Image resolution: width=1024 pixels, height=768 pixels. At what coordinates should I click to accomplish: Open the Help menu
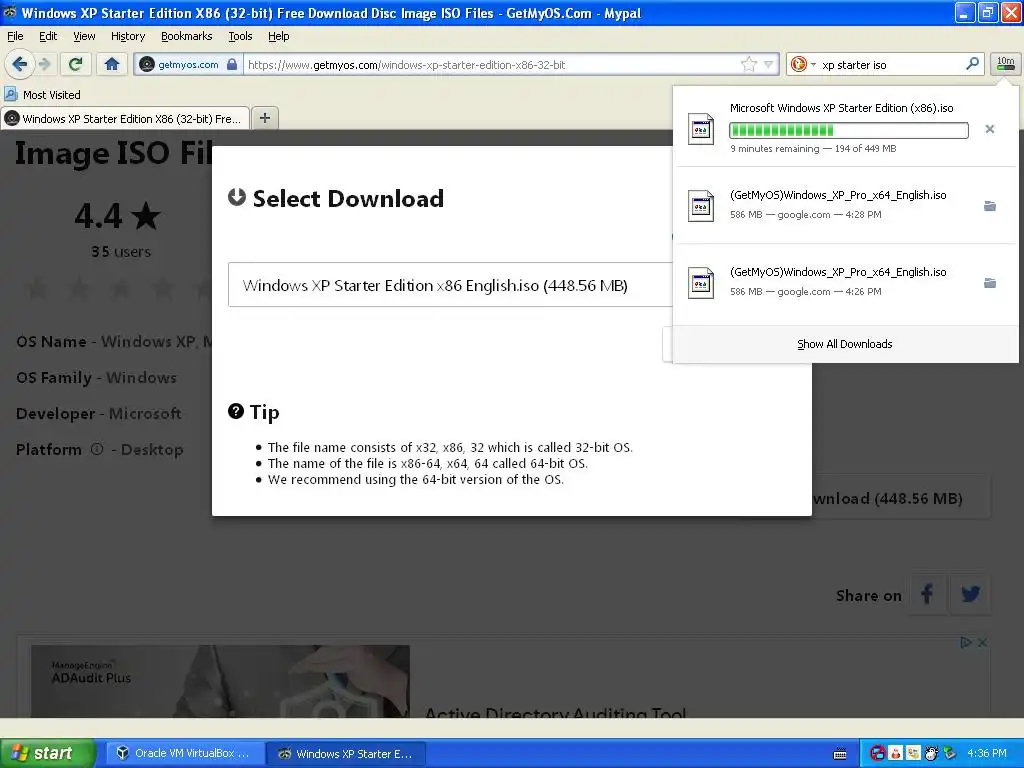(278, 36)
